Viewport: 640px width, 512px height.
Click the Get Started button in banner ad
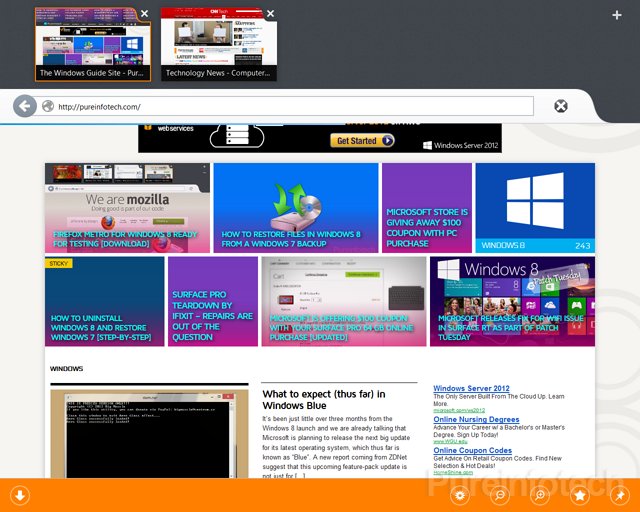[363, 141]
